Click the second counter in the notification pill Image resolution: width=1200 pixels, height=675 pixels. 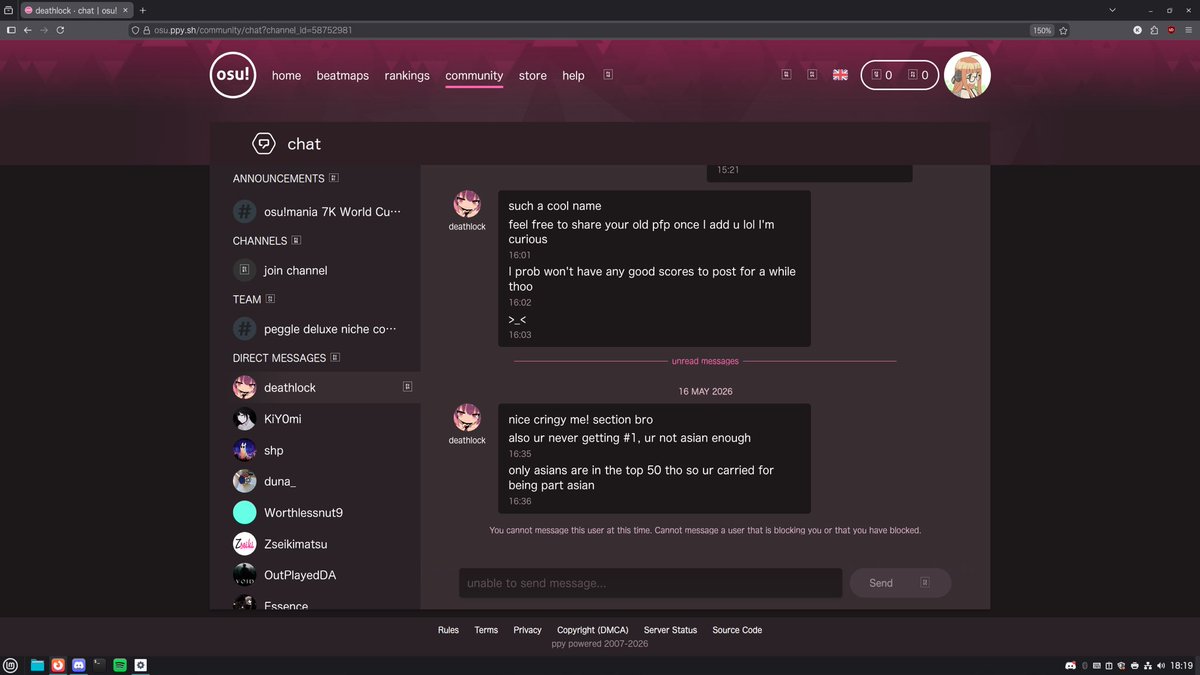[919, 75]
